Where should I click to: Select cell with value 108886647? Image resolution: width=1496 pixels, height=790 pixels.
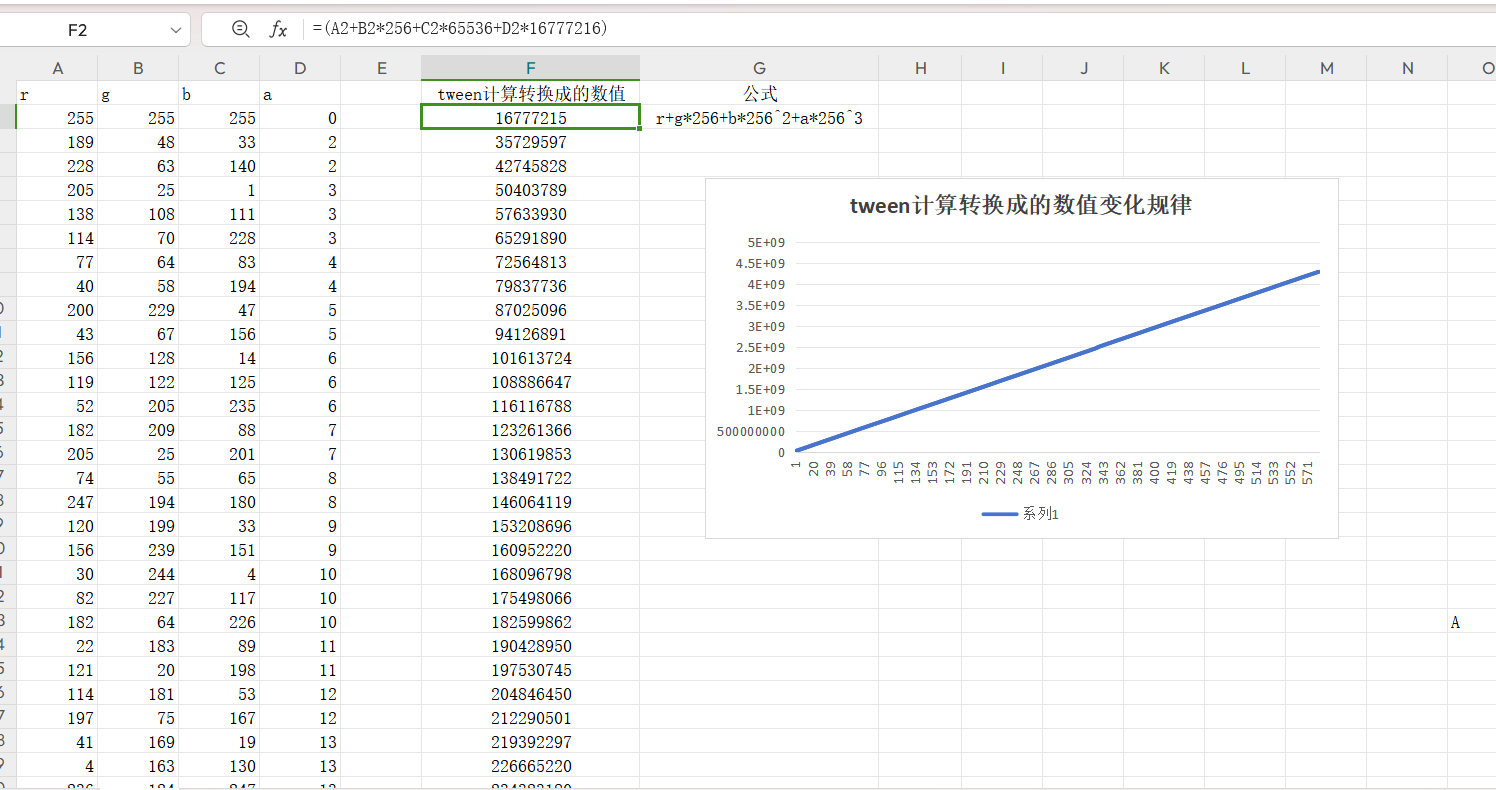(531, 382)
